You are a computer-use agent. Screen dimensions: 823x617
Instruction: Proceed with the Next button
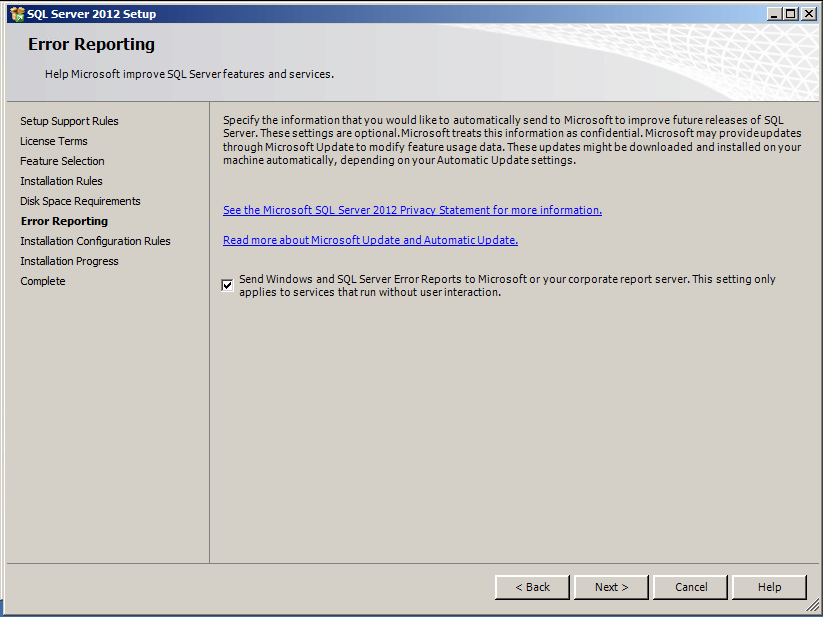[x=611, y=587]
